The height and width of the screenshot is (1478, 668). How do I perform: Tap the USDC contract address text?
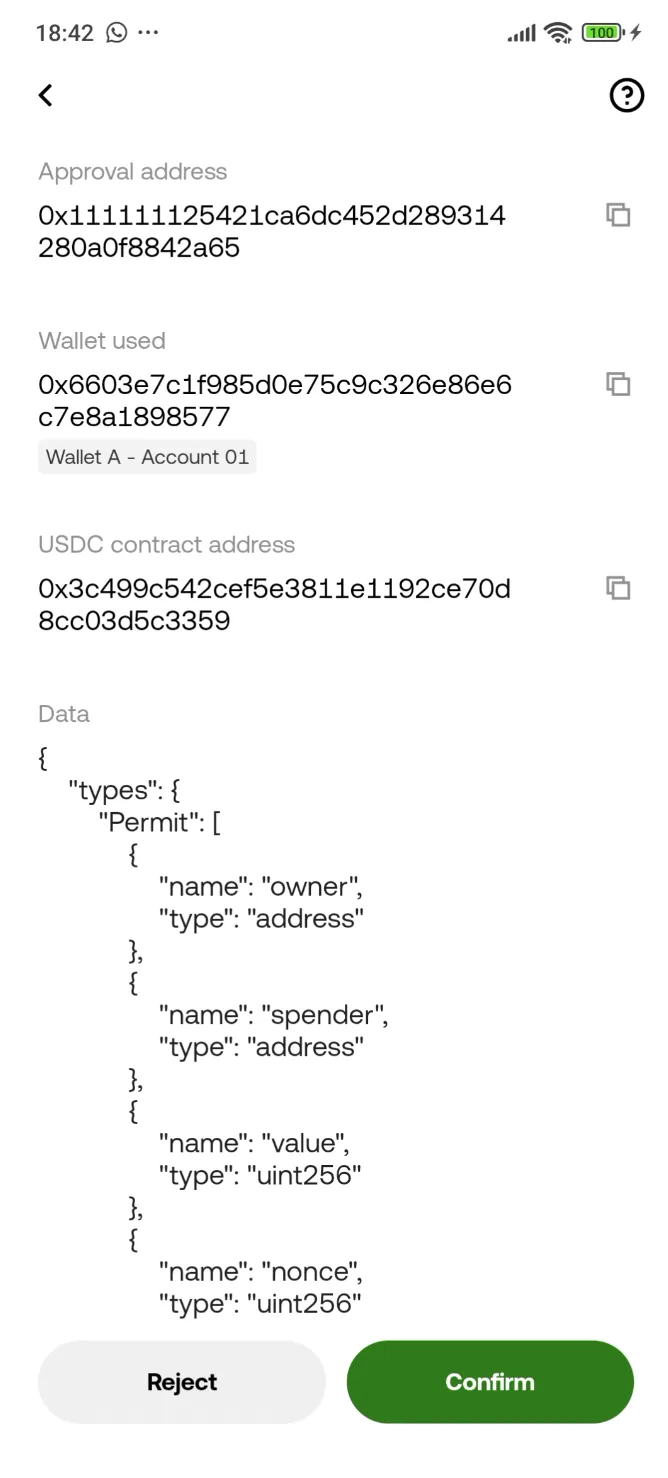(x=274, y=604)
